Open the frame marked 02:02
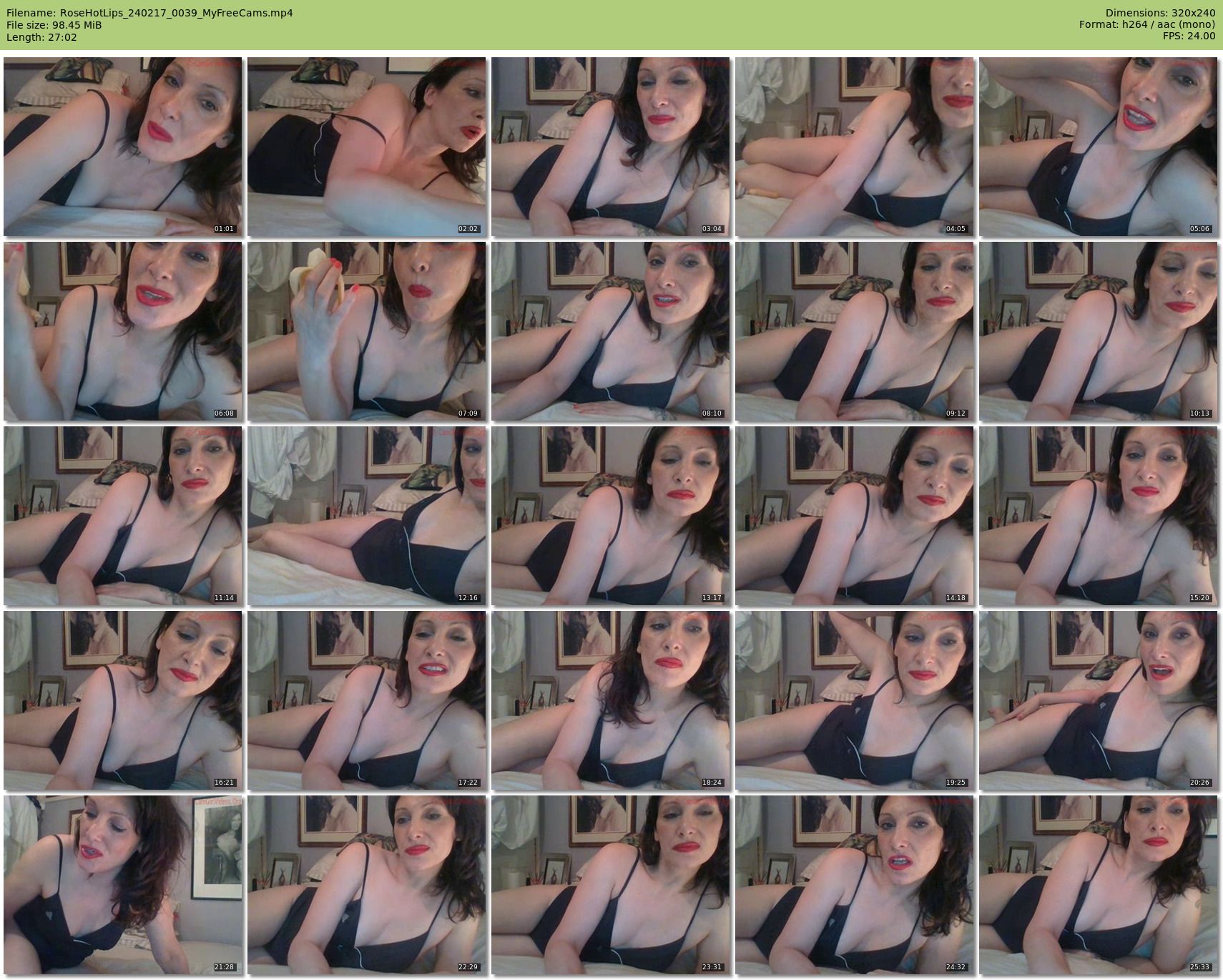Viewport: 1223px width, 980px height. click(367, 147)
